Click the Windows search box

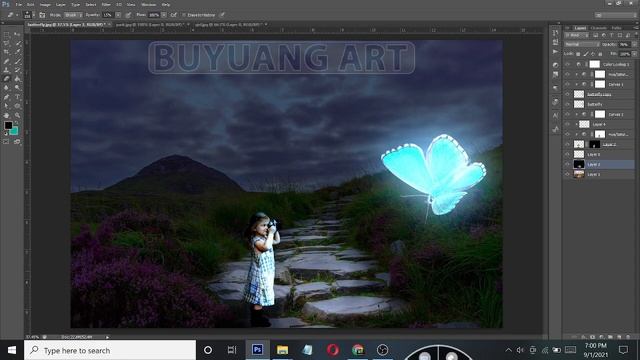(x=110, y=350)
